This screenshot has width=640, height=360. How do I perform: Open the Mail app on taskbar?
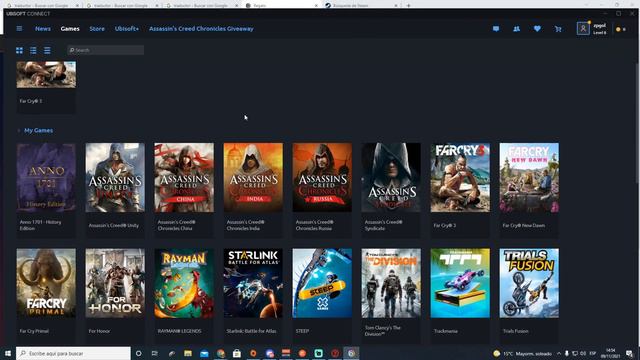pos(204,353)
